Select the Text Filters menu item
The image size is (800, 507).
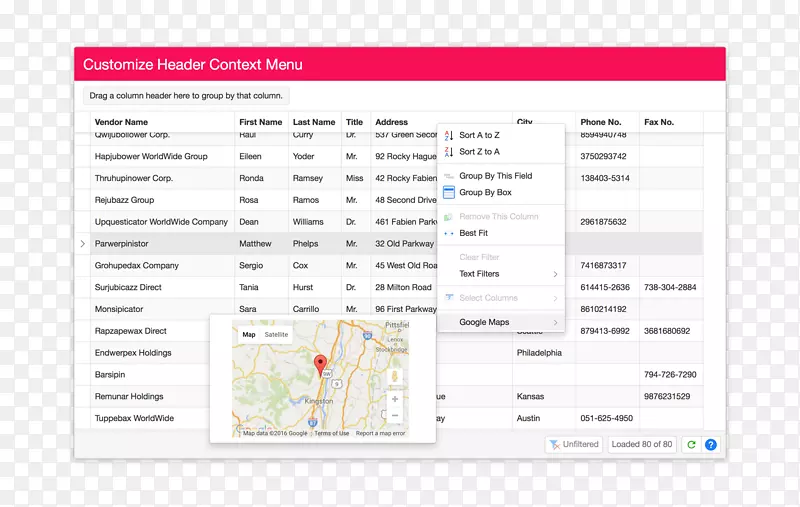coord(501,274)
